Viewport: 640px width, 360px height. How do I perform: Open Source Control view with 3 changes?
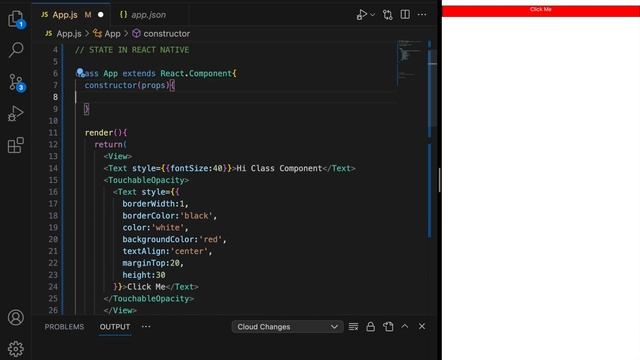click(x=16, y=82)
